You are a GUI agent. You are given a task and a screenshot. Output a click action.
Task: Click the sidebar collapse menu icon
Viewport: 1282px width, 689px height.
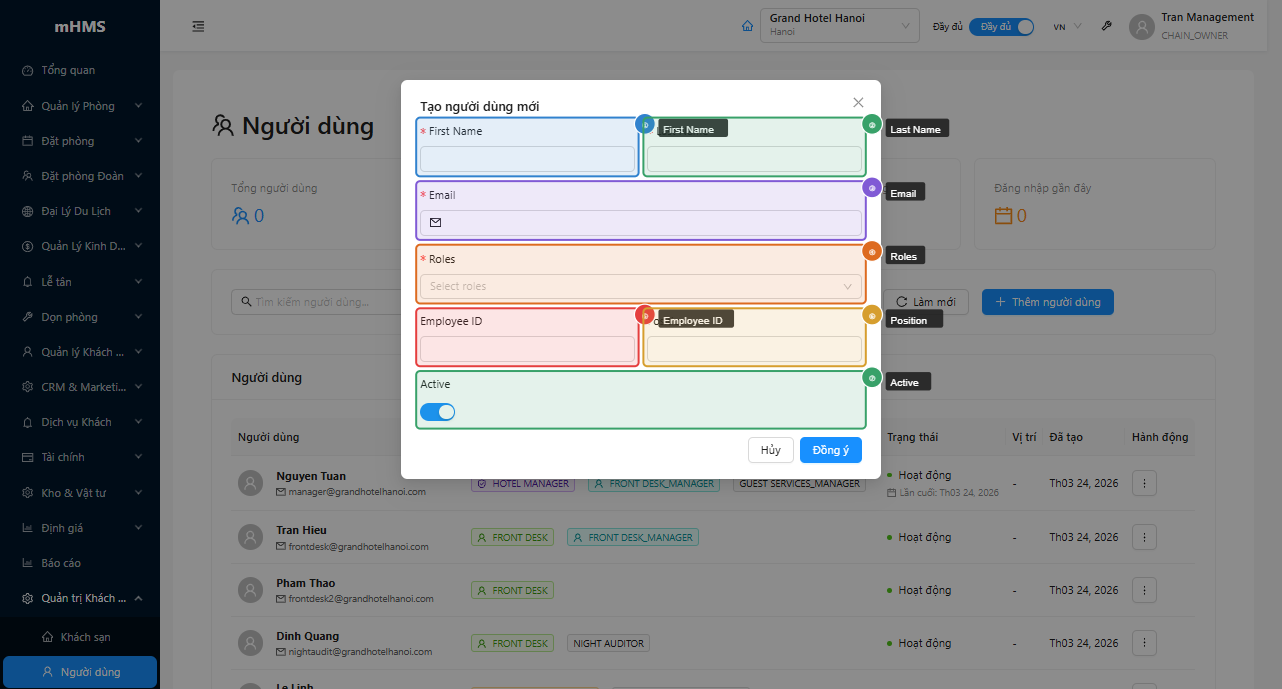198,26
